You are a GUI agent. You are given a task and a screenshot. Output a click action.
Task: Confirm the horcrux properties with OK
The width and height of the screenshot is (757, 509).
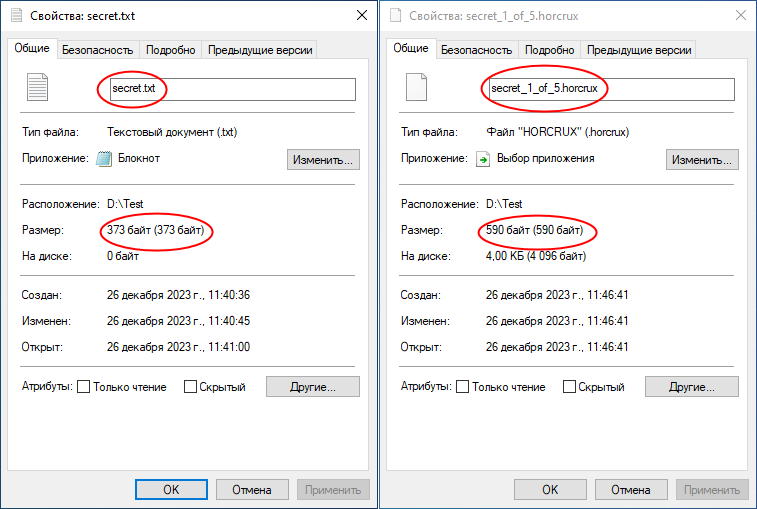(550, 490)
